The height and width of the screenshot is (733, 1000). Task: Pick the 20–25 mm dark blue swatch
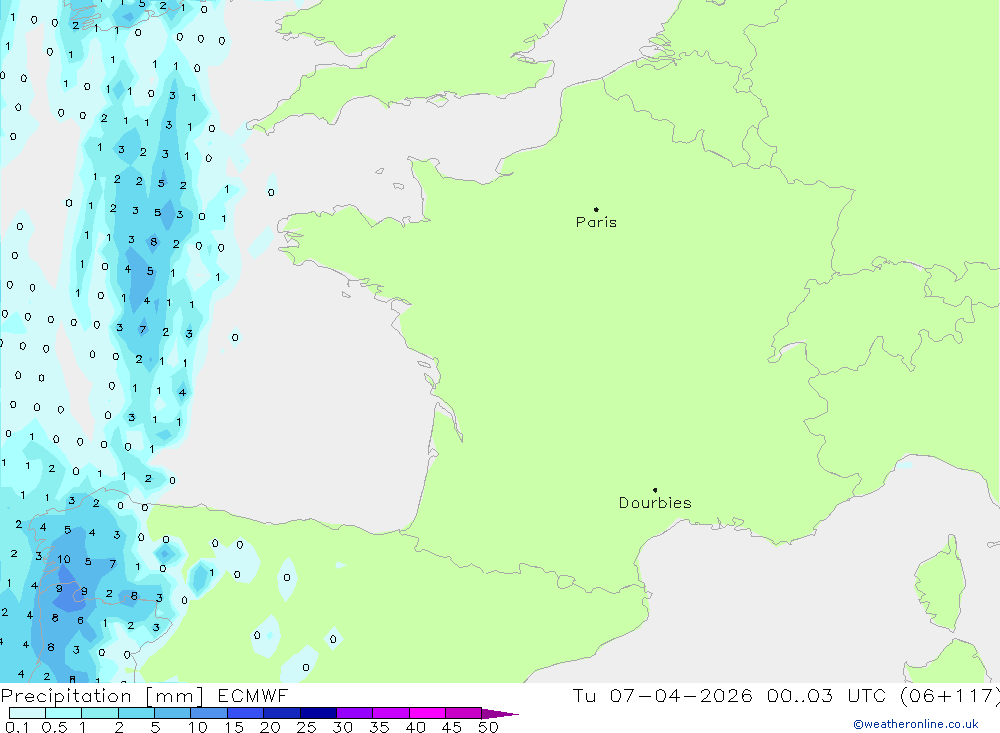[x=282, y=713]
